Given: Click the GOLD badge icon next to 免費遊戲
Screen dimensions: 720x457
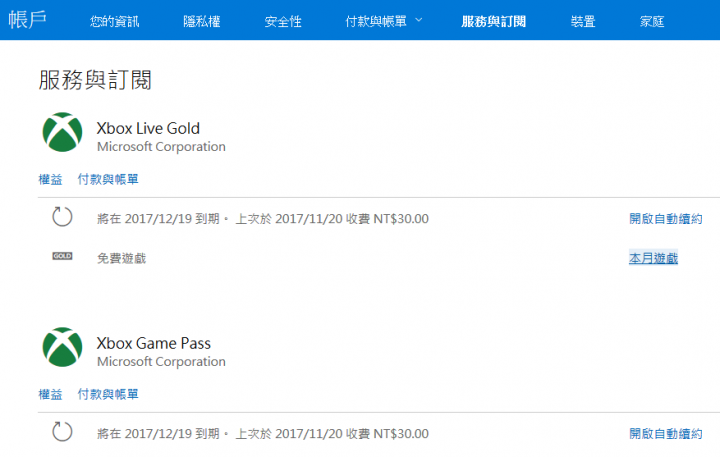Looking at the screenshot, I should pos(62,256).
